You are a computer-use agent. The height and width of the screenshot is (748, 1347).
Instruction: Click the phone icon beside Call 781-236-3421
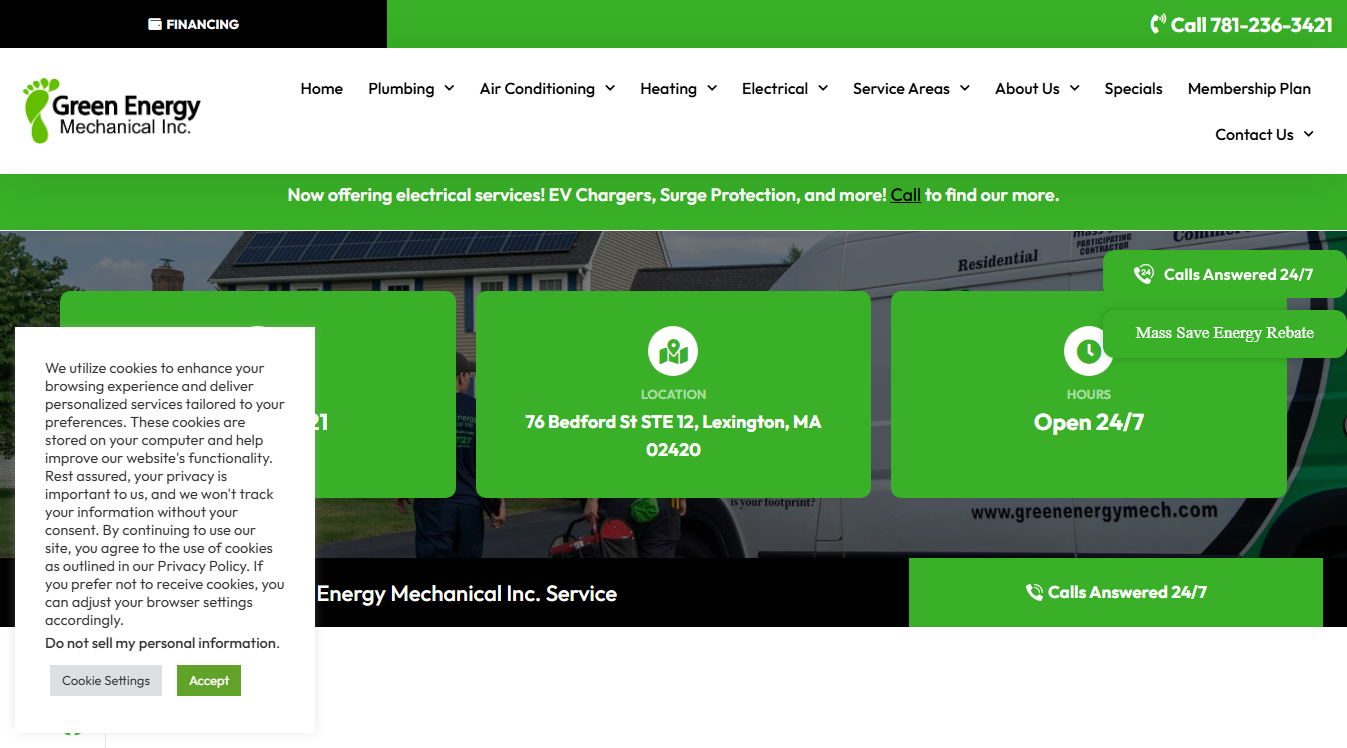click(1158, 24)
